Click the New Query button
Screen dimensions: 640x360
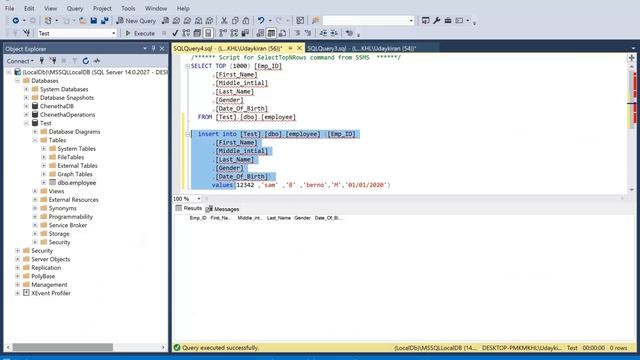click(136, 20)
